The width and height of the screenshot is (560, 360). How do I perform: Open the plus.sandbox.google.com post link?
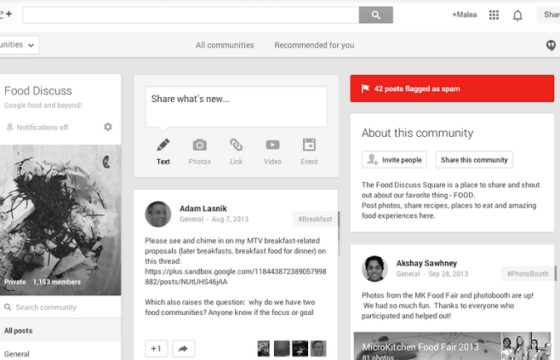pos(235,276)
